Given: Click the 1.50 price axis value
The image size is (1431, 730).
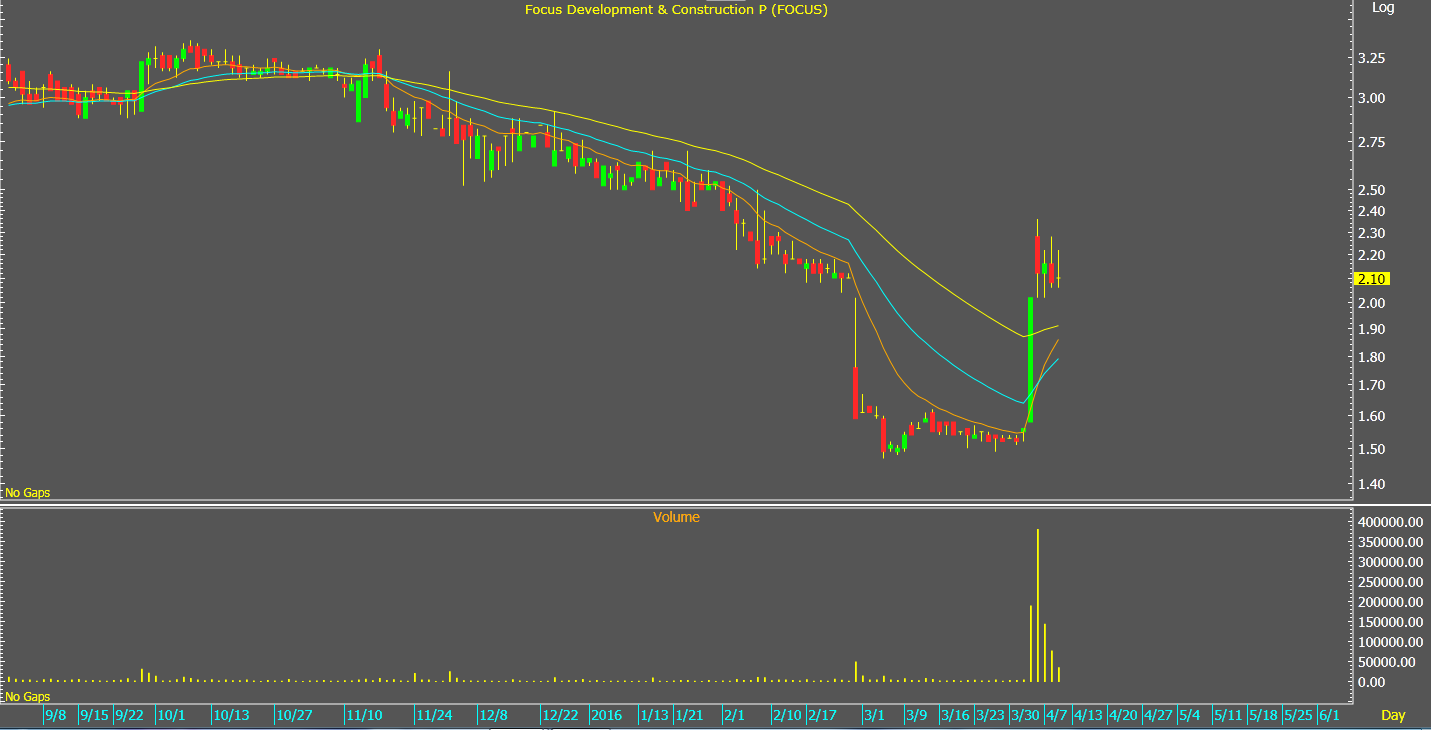Looking at the screenshot, I should pos(1370,449).
